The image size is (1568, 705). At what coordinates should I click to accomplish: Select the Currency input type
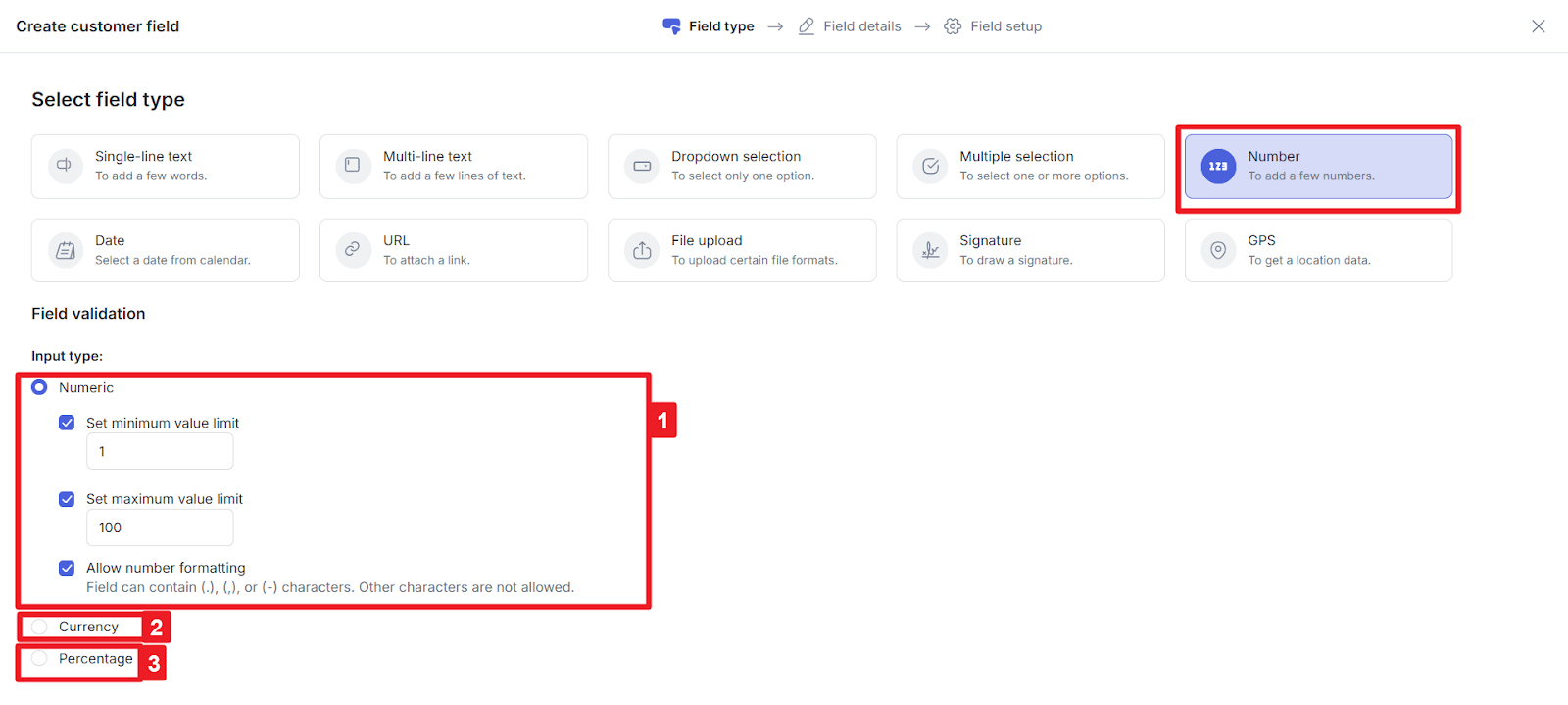point(39,627)
